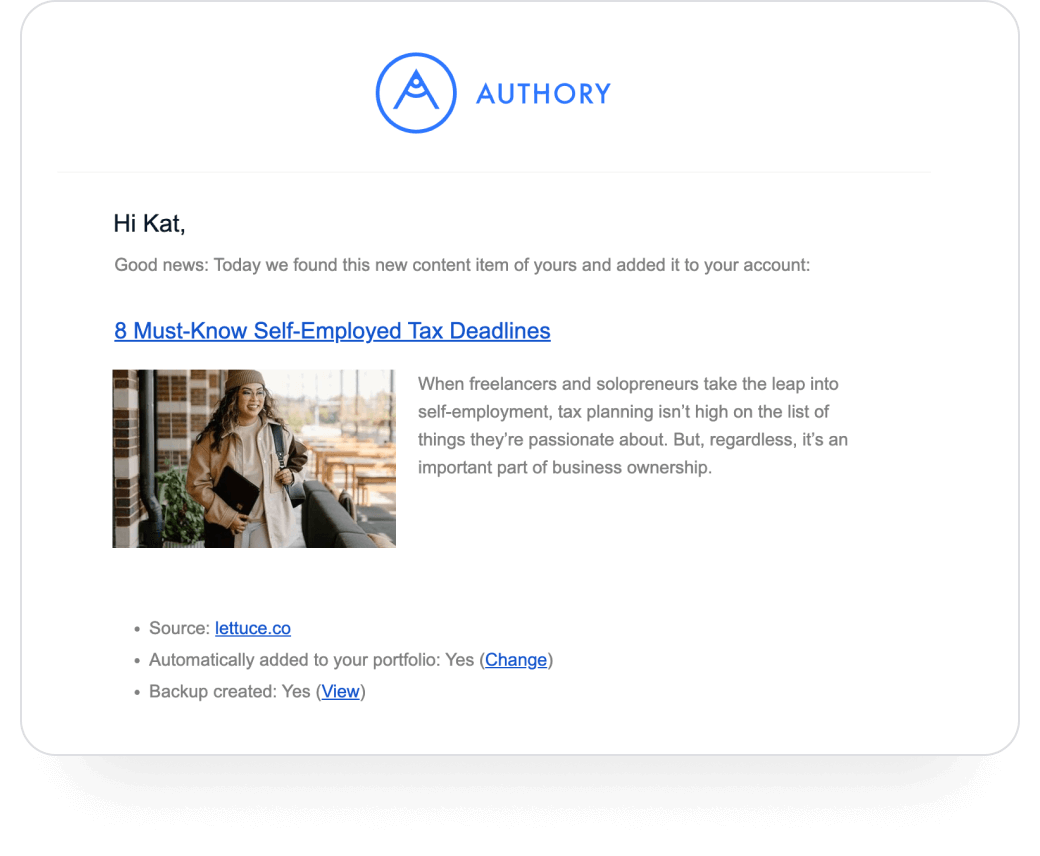Screen dimensions: 1040x856
Task: Click the 'Backup created:' label text
Action: [213, 692]
